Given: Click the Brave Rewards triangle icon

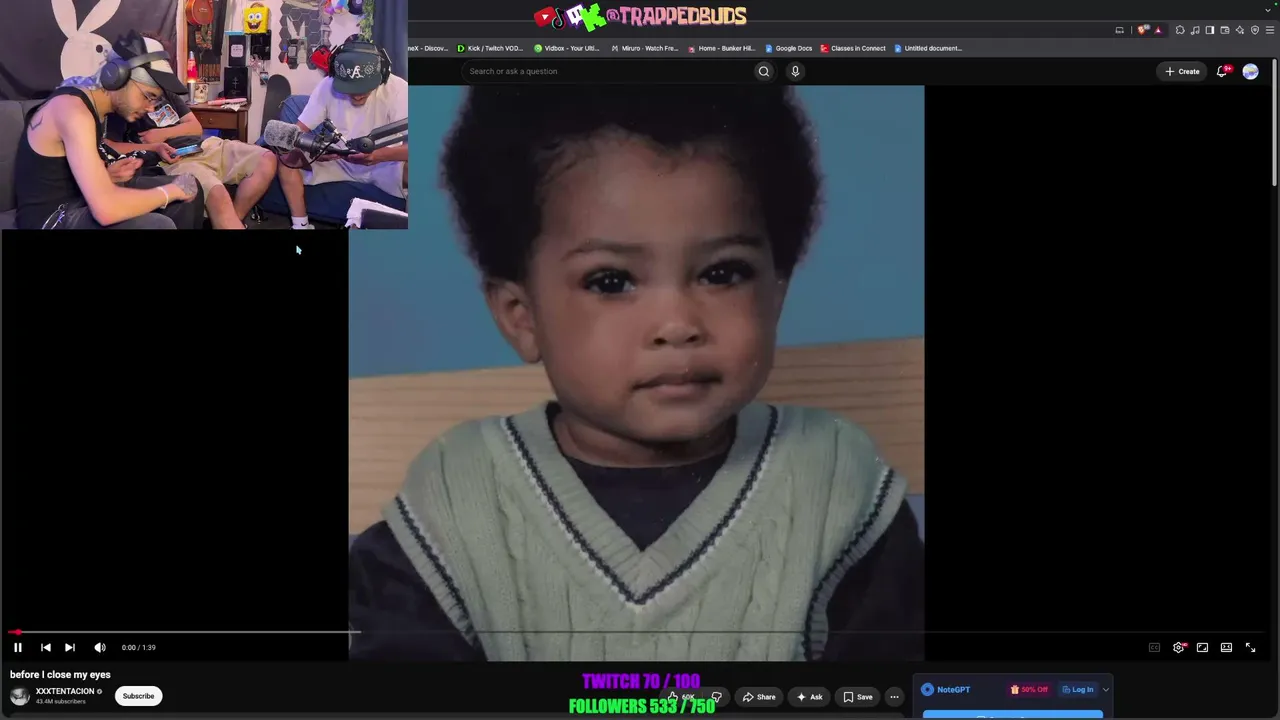Looking at the screenshot, I should pyautogui.click(x=1158, y=30).
